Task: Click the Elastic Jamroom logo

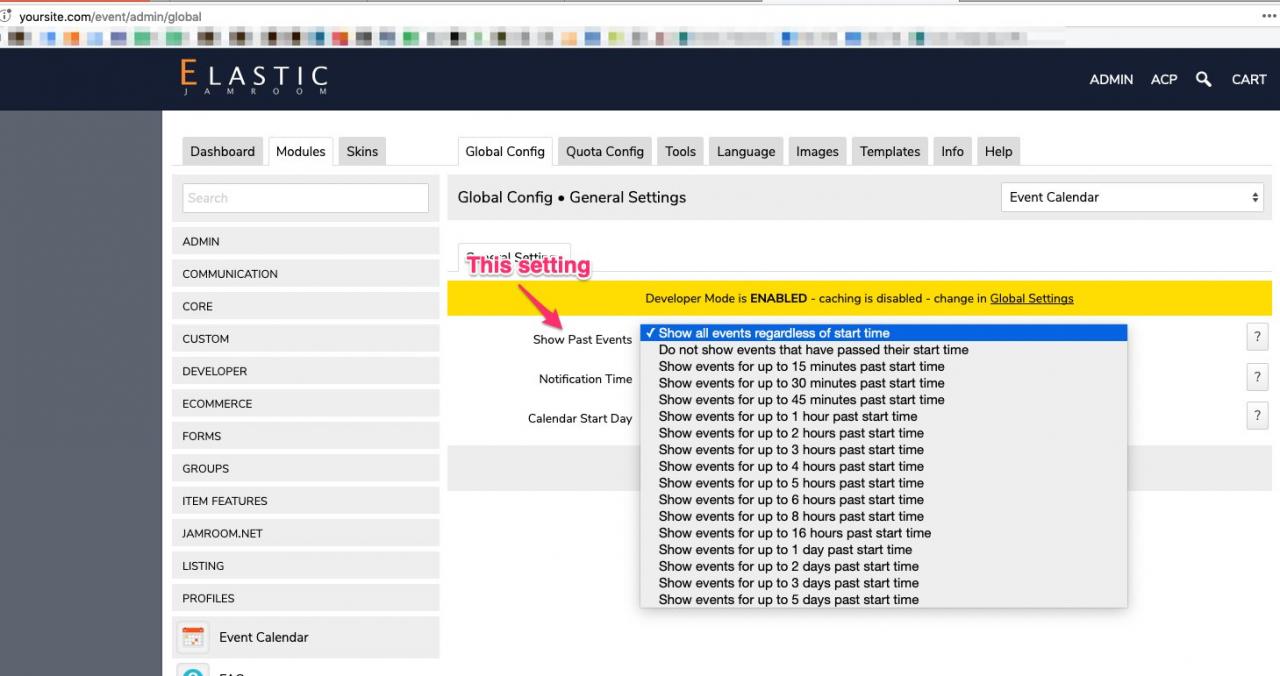Action: click(254, 78)
